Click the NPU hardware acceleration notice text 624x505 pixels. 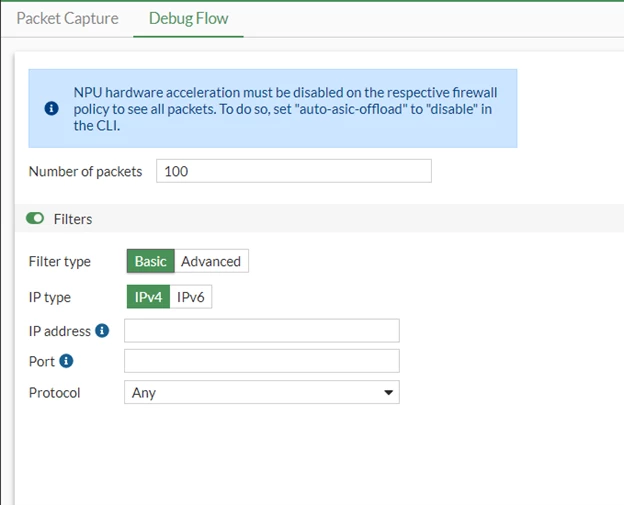click(285, 109)
